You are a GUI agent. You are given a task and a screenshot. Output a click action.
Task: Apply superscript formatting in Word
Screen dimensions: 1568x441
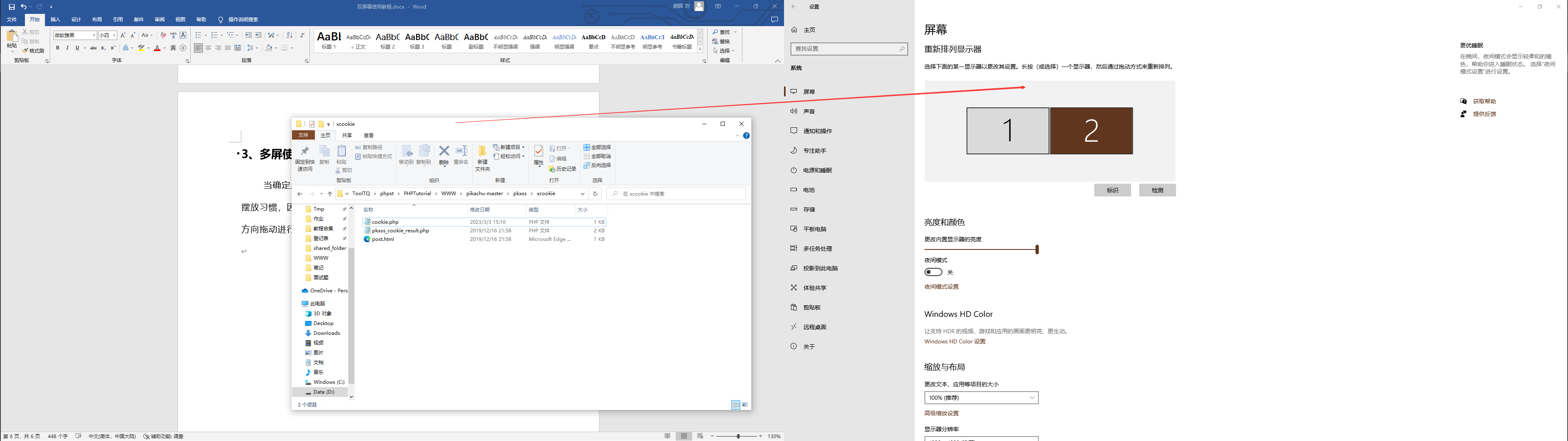pos(113,47)
